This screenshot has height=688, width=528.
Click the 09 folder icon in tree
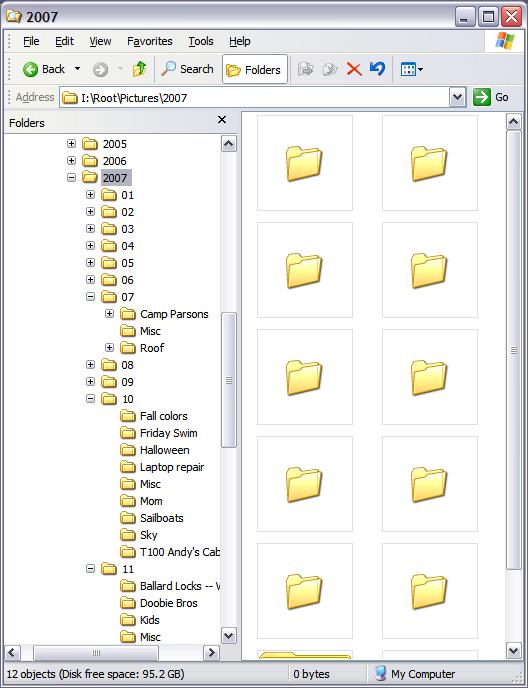tap(109, 382)
